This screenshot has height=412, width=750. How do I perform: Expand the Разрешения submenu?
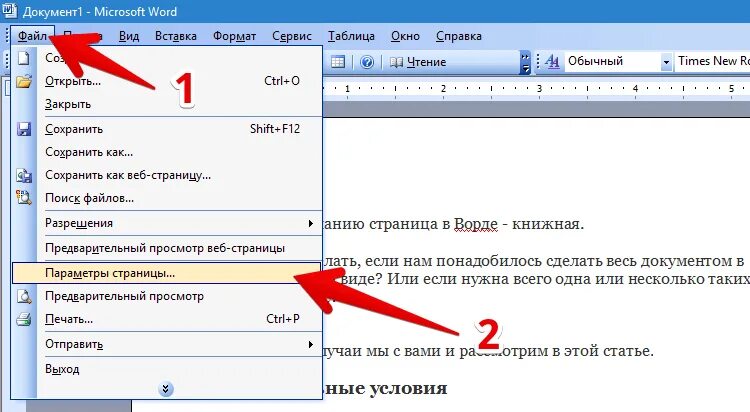(x=167, y=223)
